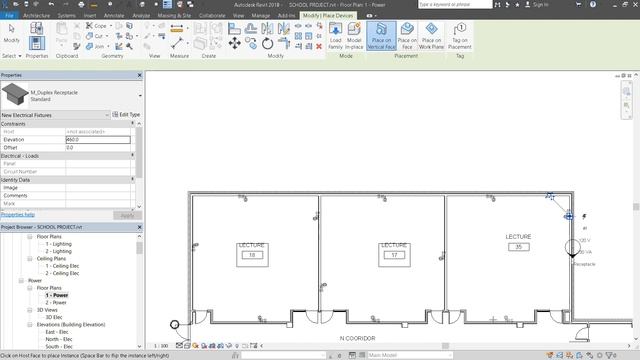Select the Mirror Draw Axis tool

click(283, 29)
